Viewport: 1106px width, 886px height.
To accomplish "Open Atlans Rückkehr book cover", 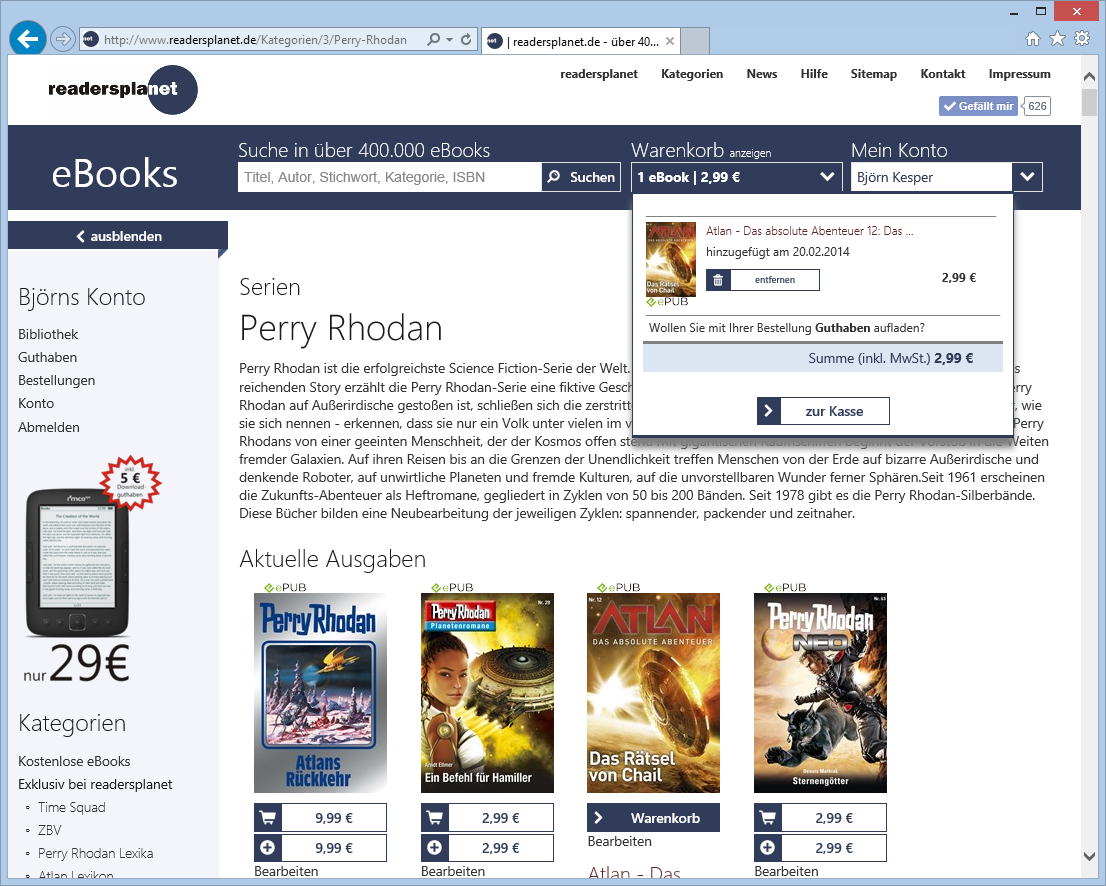I will [320, 693].
